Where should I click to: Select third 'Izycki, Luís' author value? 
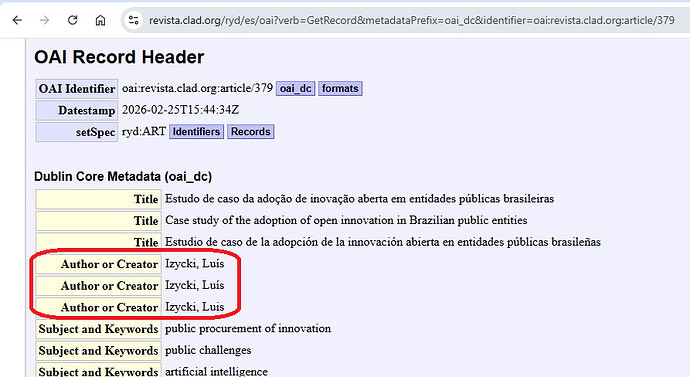(195, 307)
